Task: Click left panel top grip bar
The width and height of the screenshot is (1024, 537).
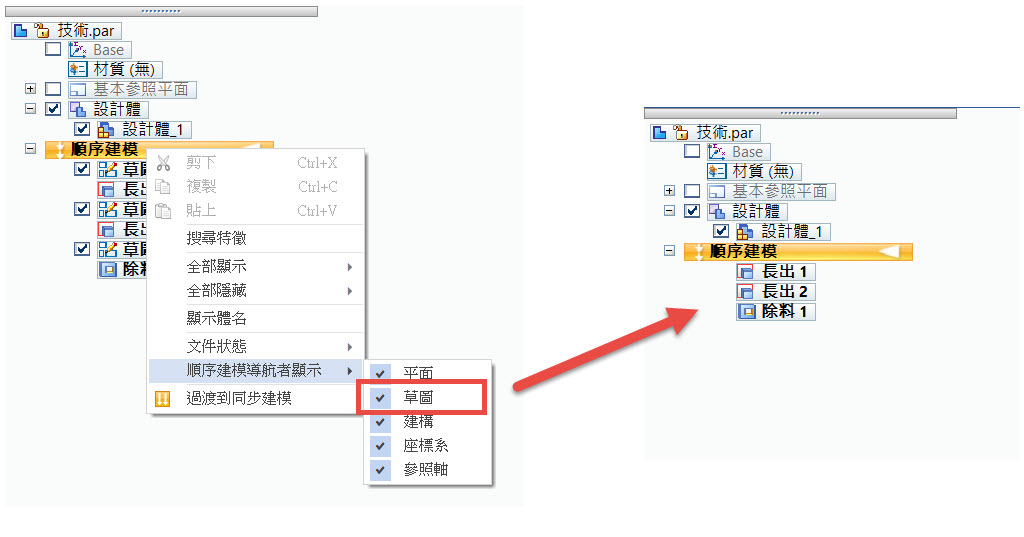Action: coord(161,11)
